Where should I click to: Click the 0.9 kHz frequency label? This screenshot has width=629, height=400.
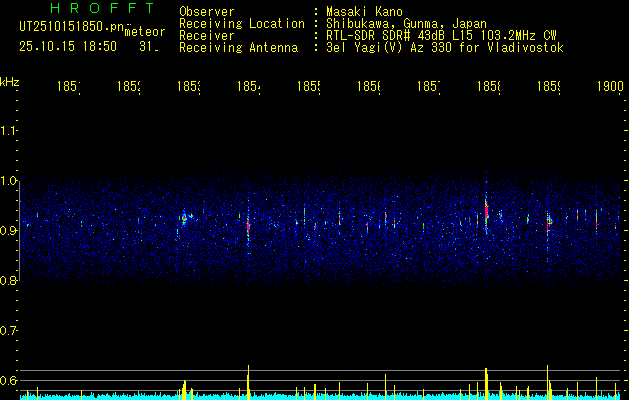[8, 231]
